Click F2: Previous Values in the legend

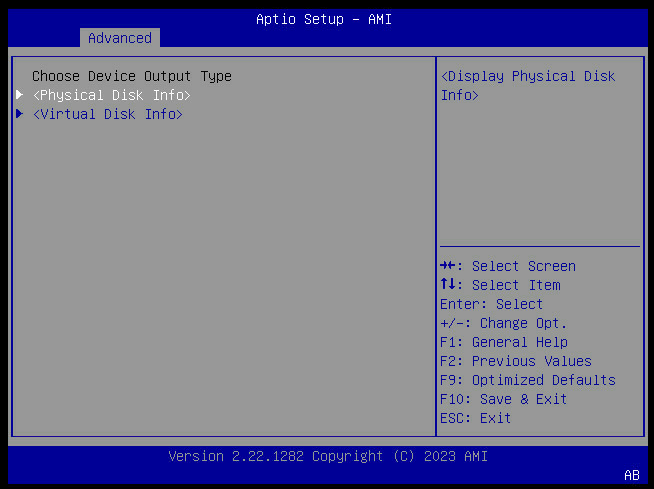(x=515, y=361)
